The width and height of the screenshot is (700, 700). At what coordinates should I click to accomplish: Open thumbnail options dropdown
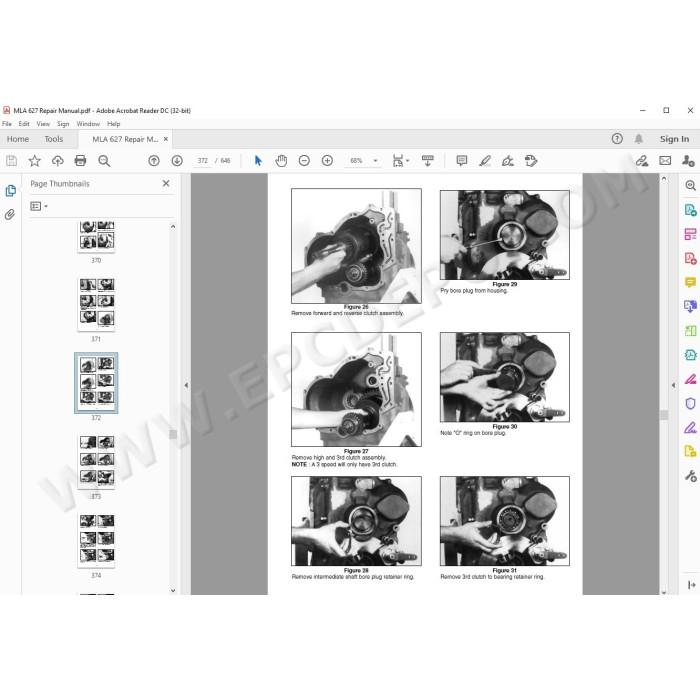[x=39, y=206]
